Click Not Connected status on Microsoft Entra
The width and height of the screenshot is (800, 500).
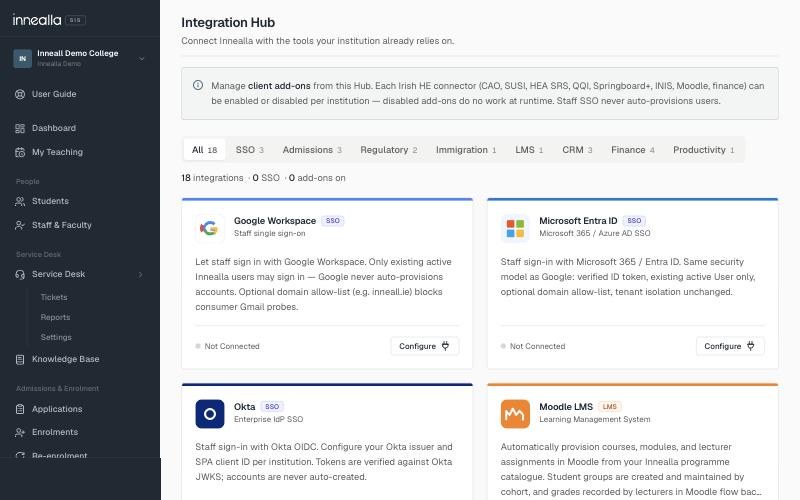click(x=533, y=346)
